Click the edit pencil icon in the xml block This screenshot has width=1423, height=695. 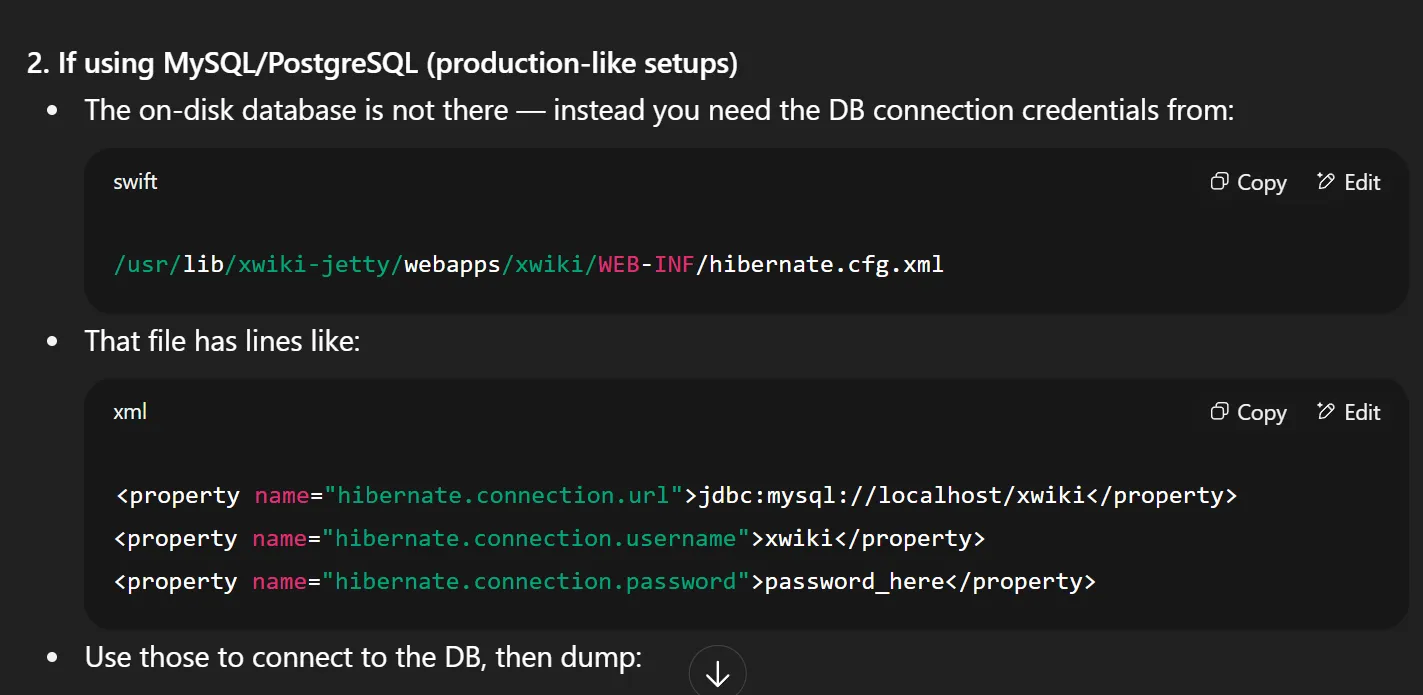1326,412
